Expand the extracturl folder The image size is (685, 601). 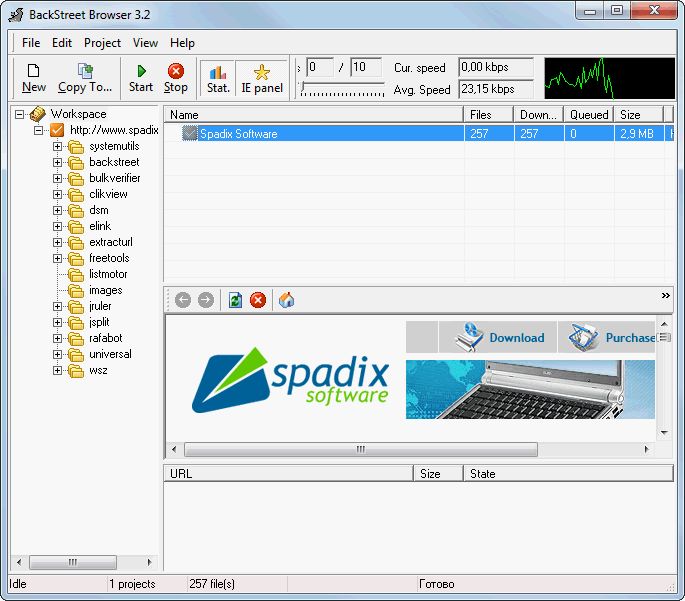pos(57,242)
